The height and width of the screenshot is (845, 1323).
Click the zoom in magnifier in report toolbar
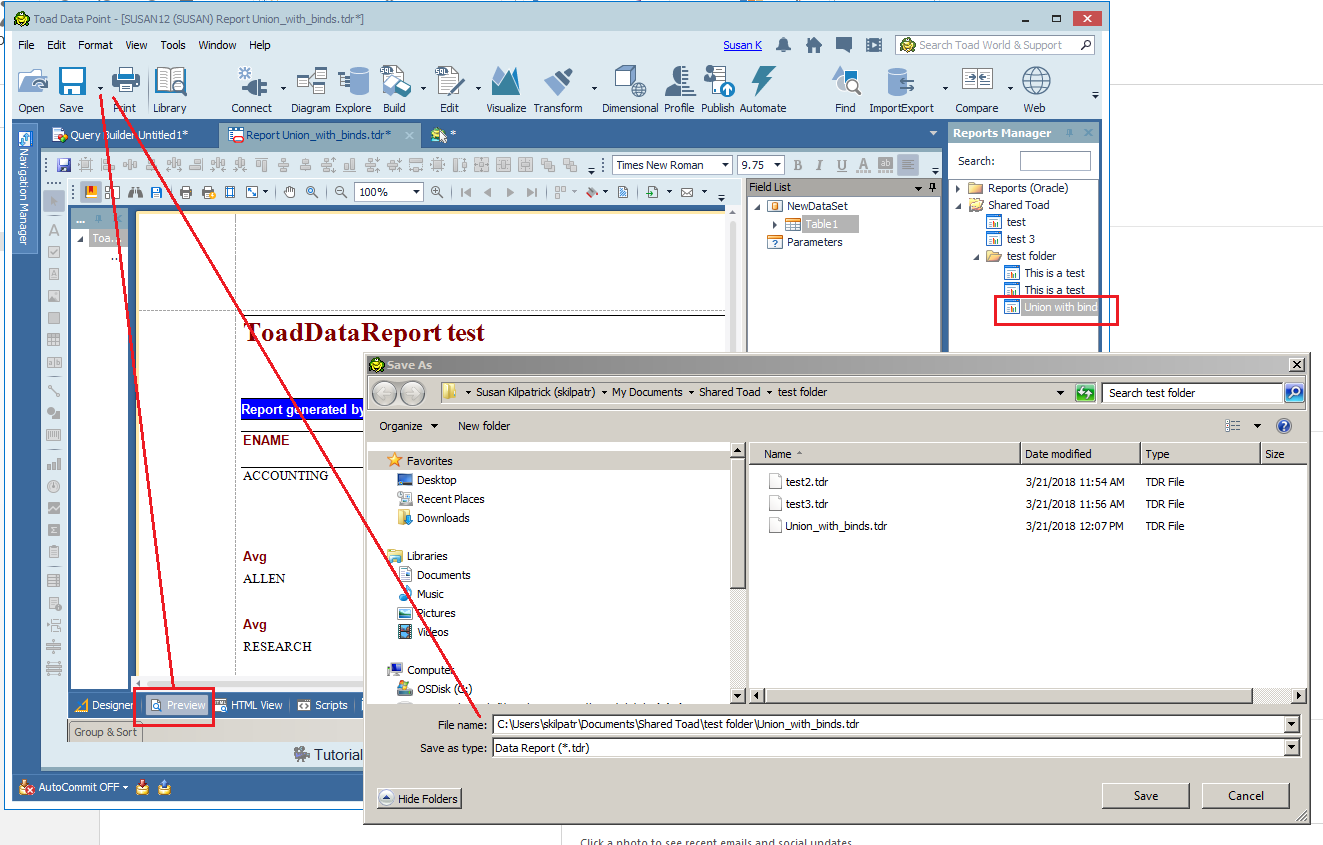coord(437,192)
